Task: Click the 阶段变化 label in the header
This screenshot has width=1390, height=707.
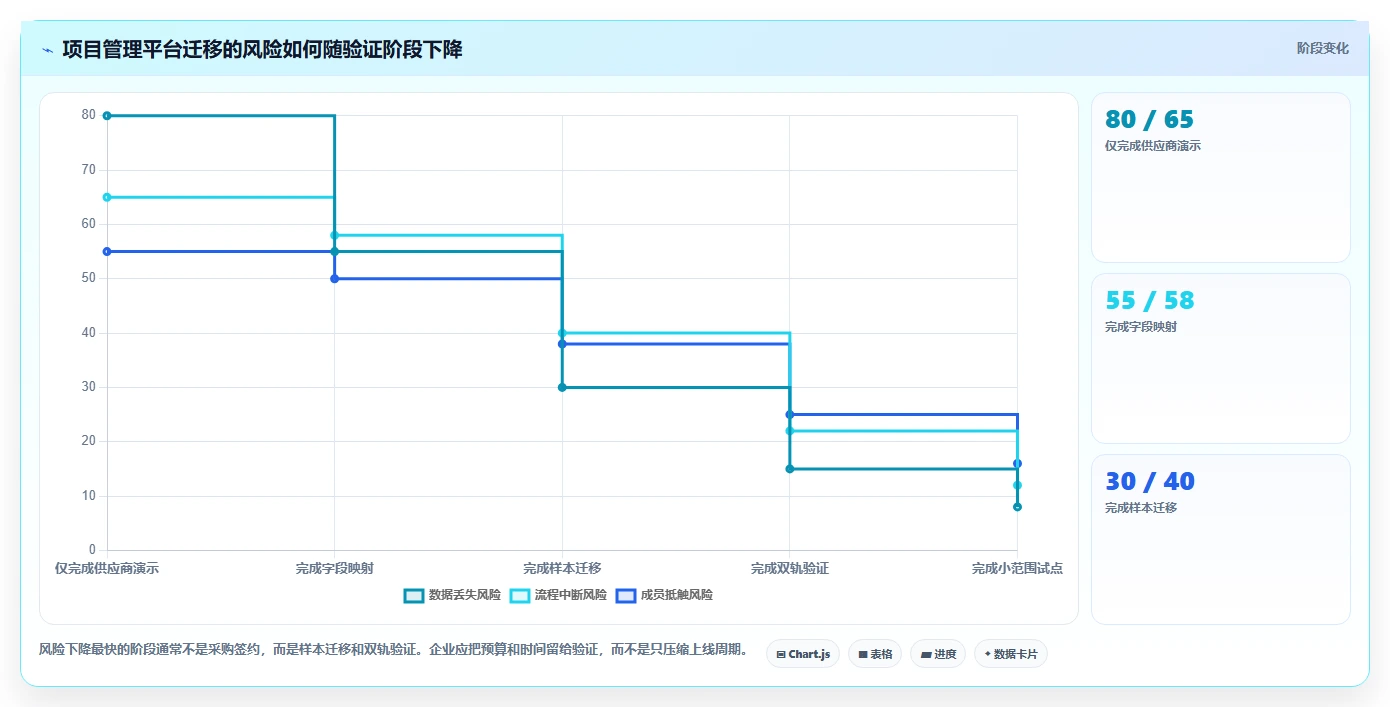Action: click(x=1323, y=49)
